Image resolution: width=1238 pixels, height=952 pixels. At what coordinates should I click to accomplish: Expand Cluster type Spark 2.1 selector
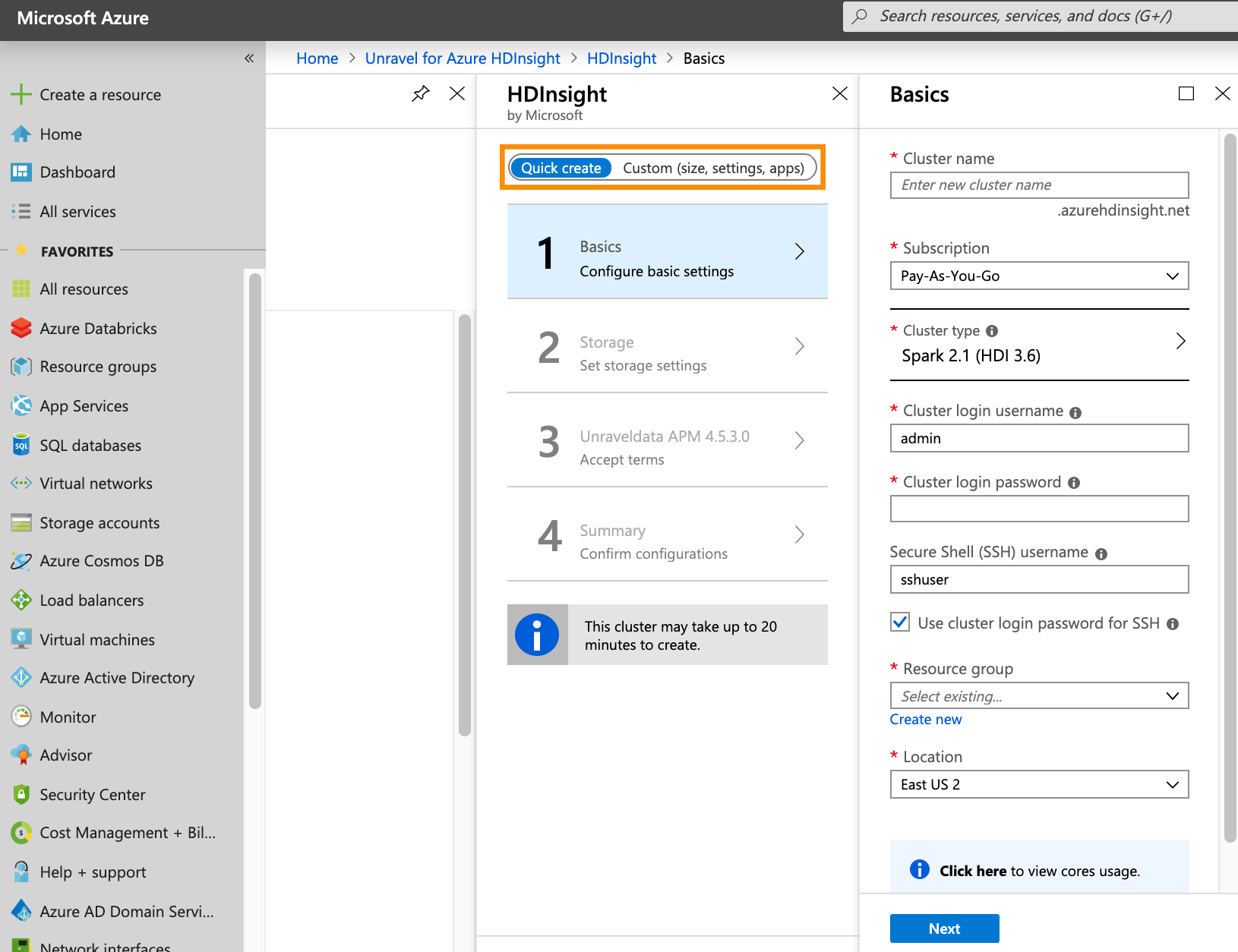click(x=1039, y=344)
